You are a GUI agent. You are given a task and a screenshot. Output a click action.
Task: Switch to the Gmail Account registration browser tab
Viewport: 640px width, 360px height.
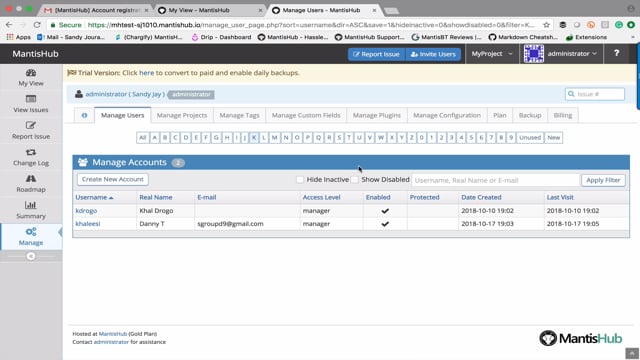pos(97,10)
